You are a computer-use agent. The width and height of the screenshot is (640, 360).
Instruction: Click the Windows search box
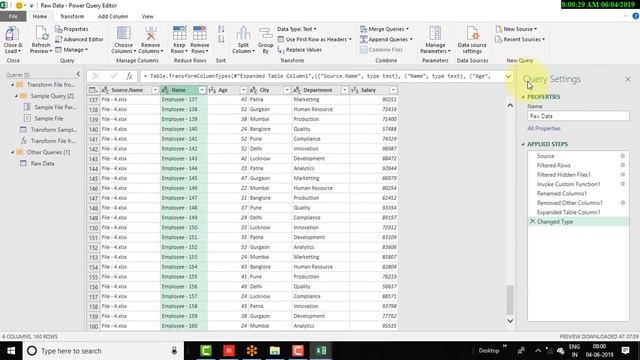coord(102,351)
